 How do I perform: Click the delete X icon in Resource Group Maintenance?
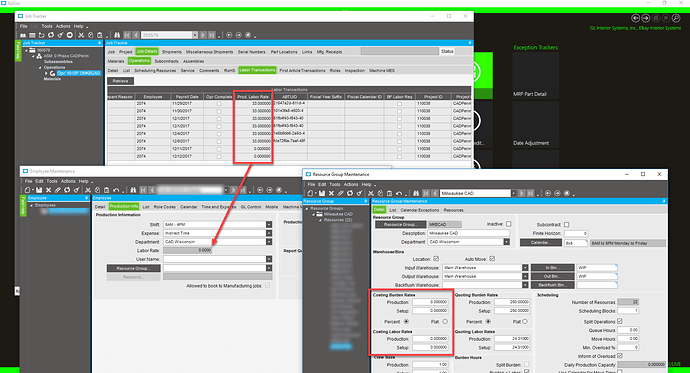click(x=331, y=193)
